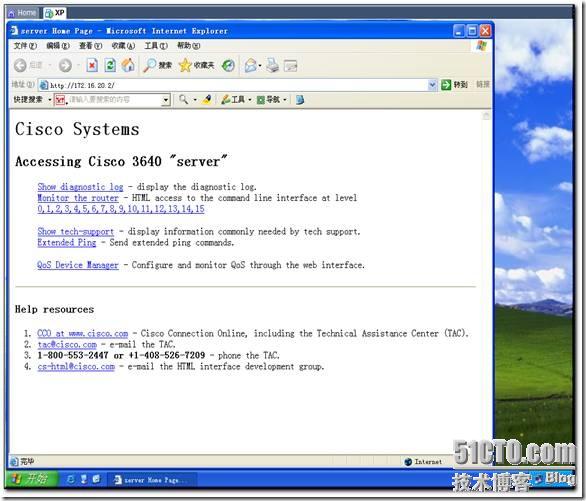The height and width of the screenshot is (501, 586).
Task: Open the 编辑(E) menu
Action: pos(58,46)
